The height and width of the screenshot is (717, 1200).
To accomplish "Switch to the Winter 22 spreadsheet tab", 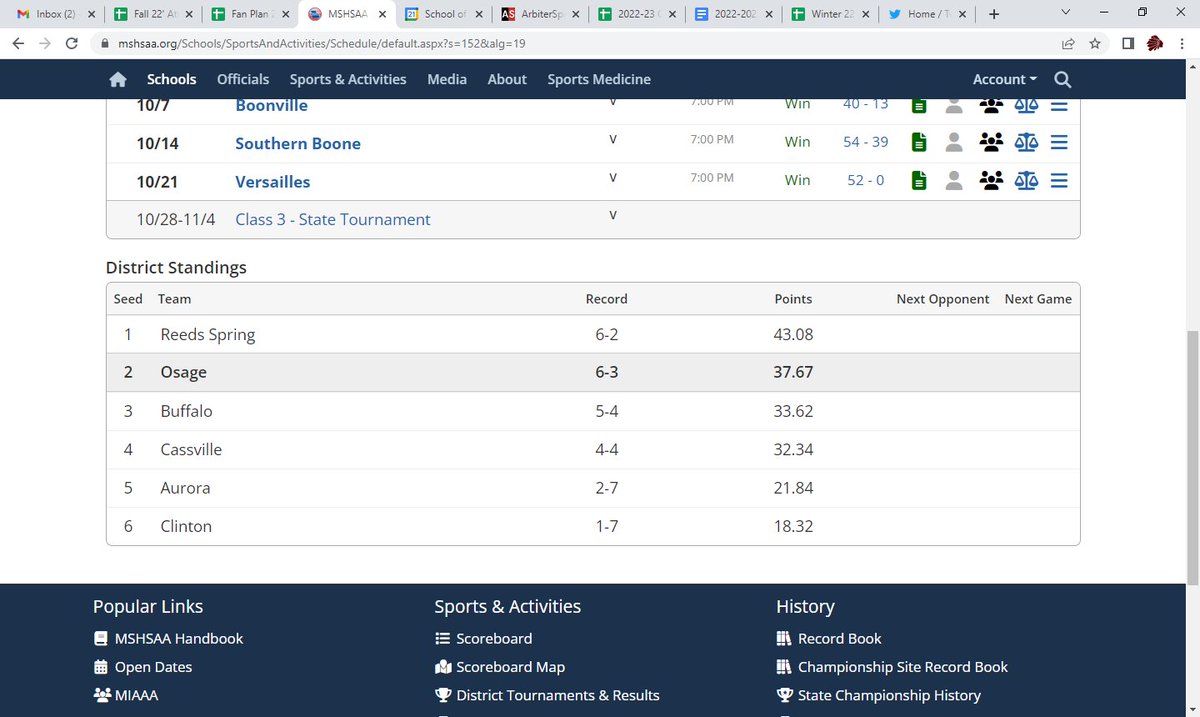I will click(x=831, y=15).
